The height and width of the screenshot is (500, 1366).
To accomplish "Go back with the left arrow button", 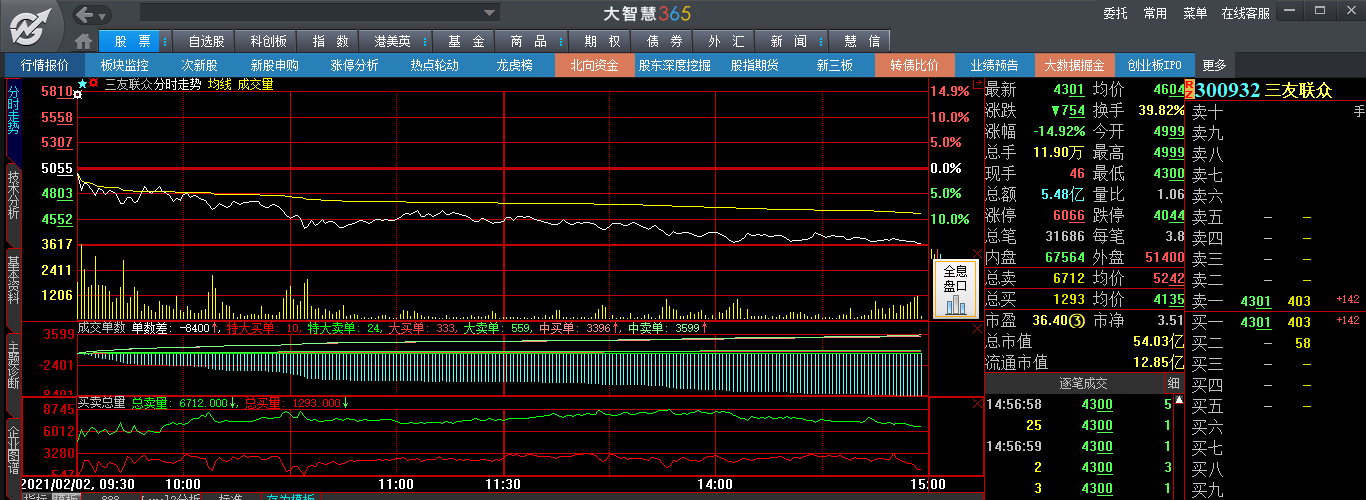I will 86,14.
